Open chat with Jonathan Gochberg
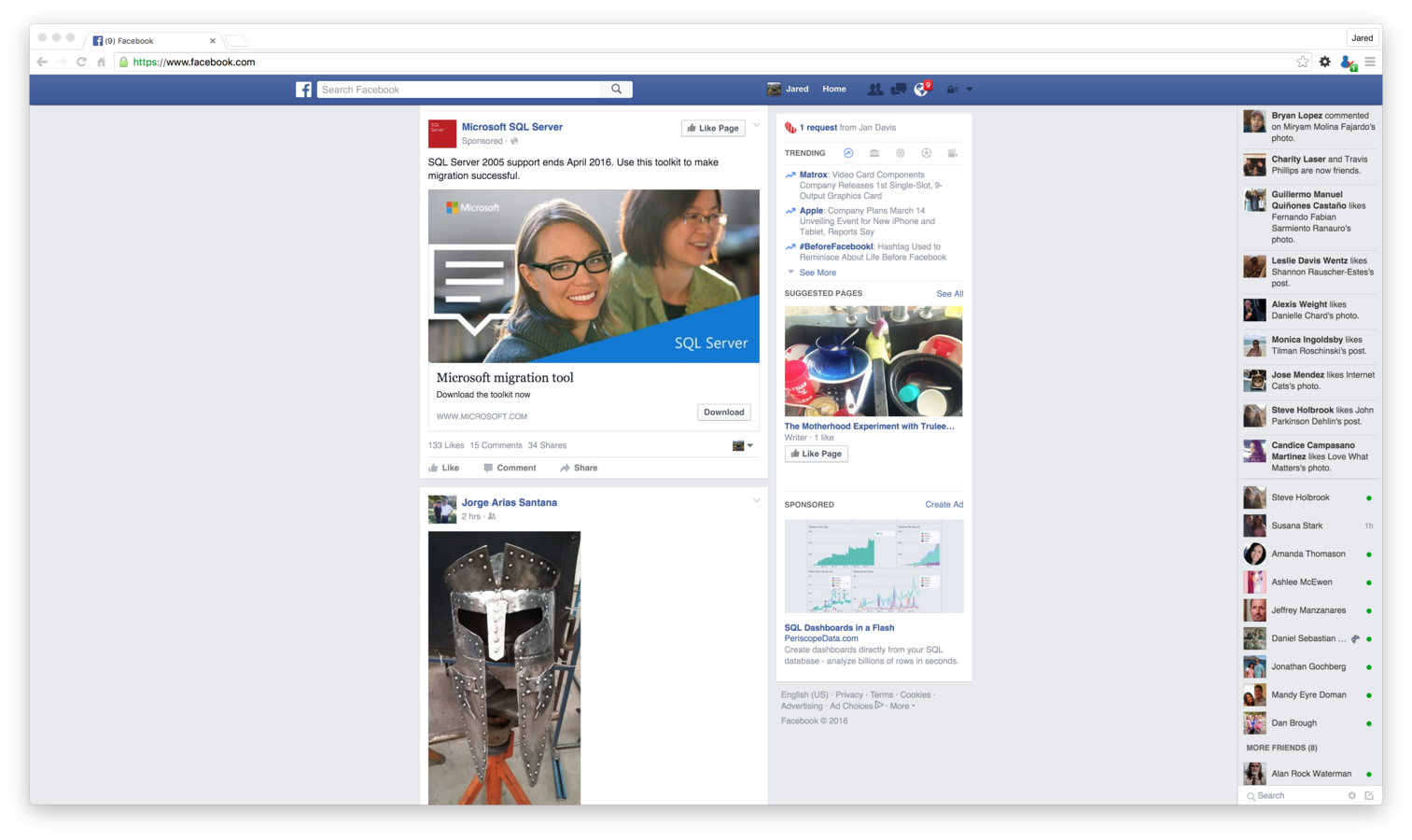Screen dimensions: 1412x840 [1309, 667]
